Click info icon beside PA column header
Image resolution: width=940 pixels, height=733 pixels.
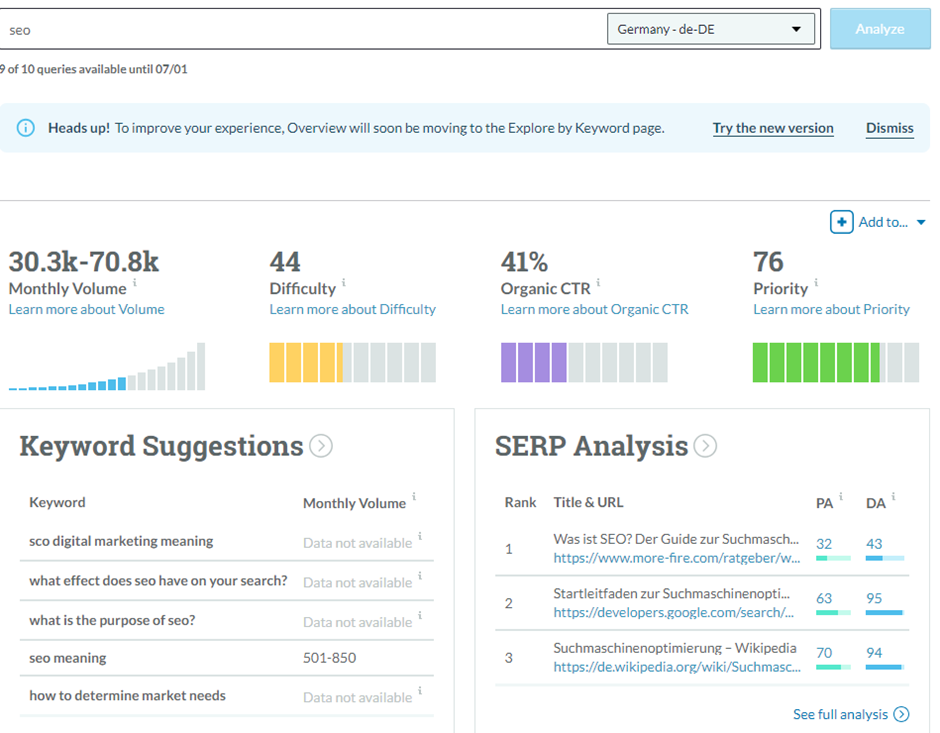841,497
